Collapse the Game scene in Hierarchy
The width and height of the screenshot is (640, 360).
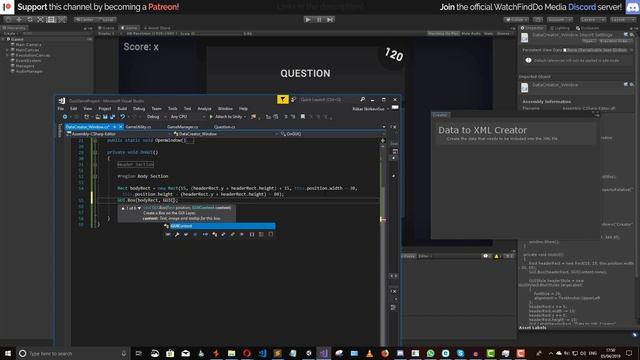[x=3, y=39]
